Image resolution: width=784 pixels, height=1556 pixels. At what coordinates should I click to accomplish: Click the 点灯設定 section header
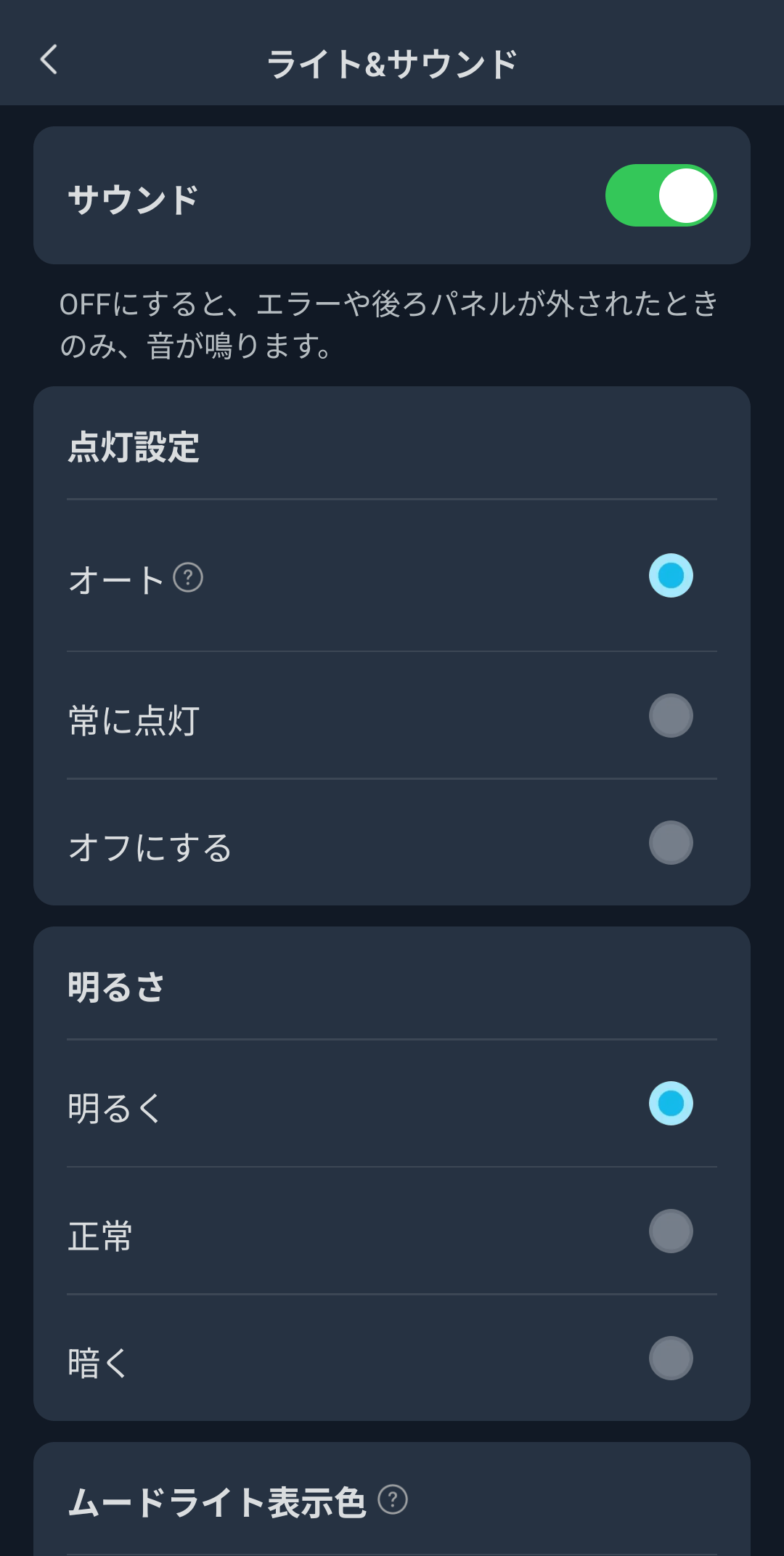point(134,447)
